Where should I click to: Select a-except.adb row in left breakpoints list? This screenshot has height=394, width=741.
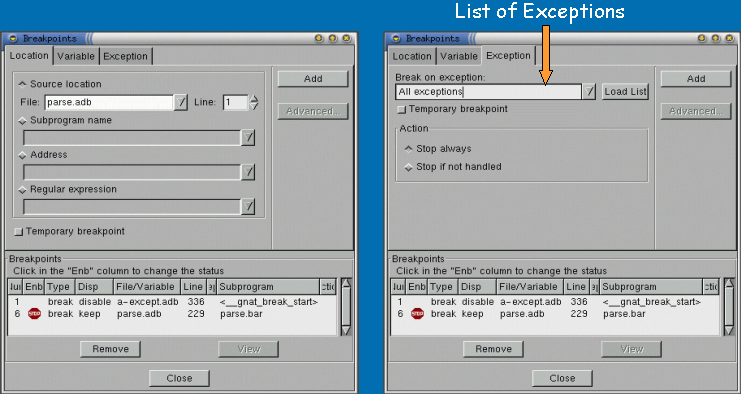click(172, 302)
